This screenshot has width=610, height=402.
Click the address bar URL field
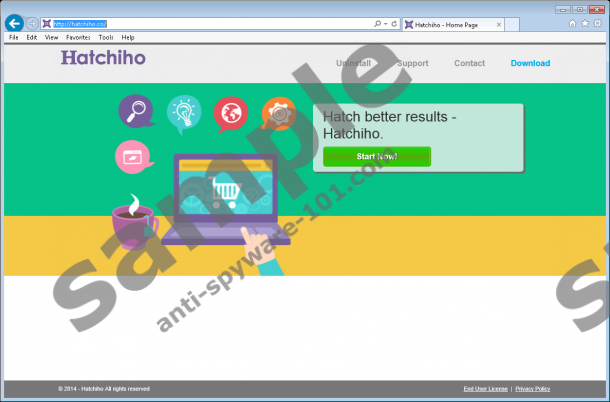[x=200, y=23]
